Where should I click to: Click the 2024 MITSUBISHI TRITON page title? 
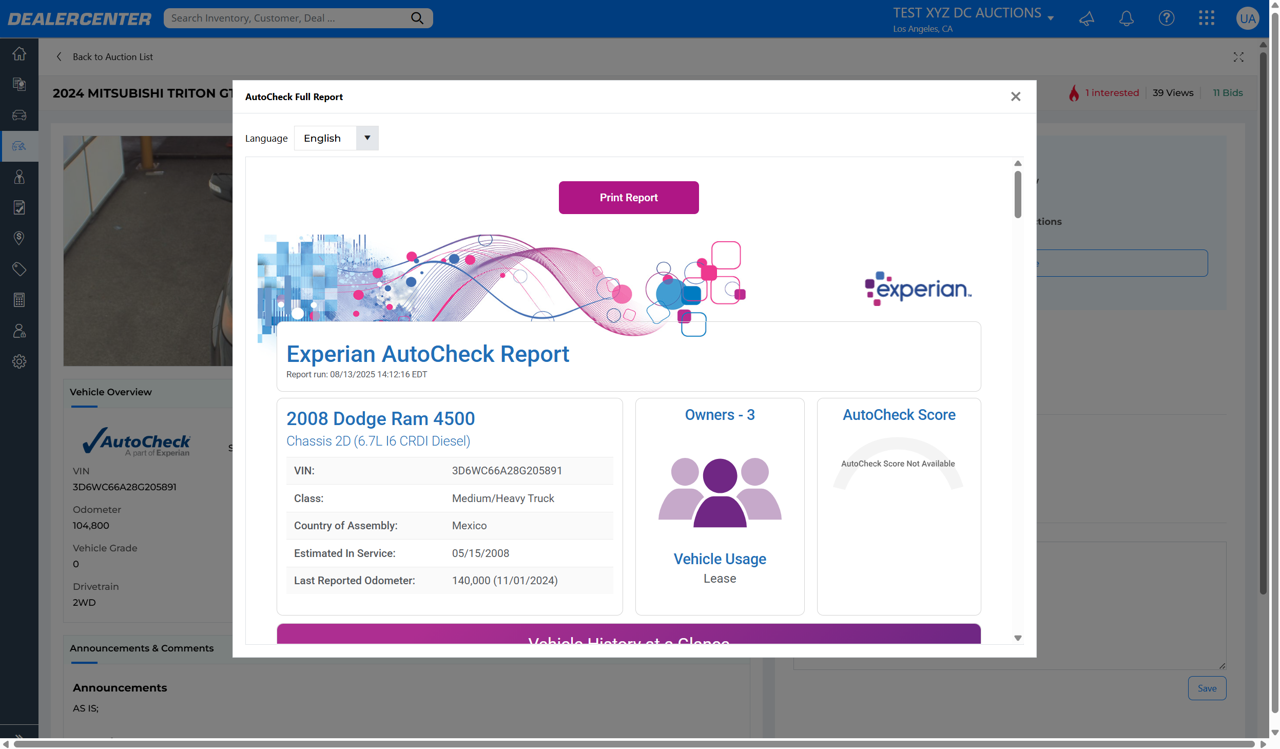[x=142, y=93]
